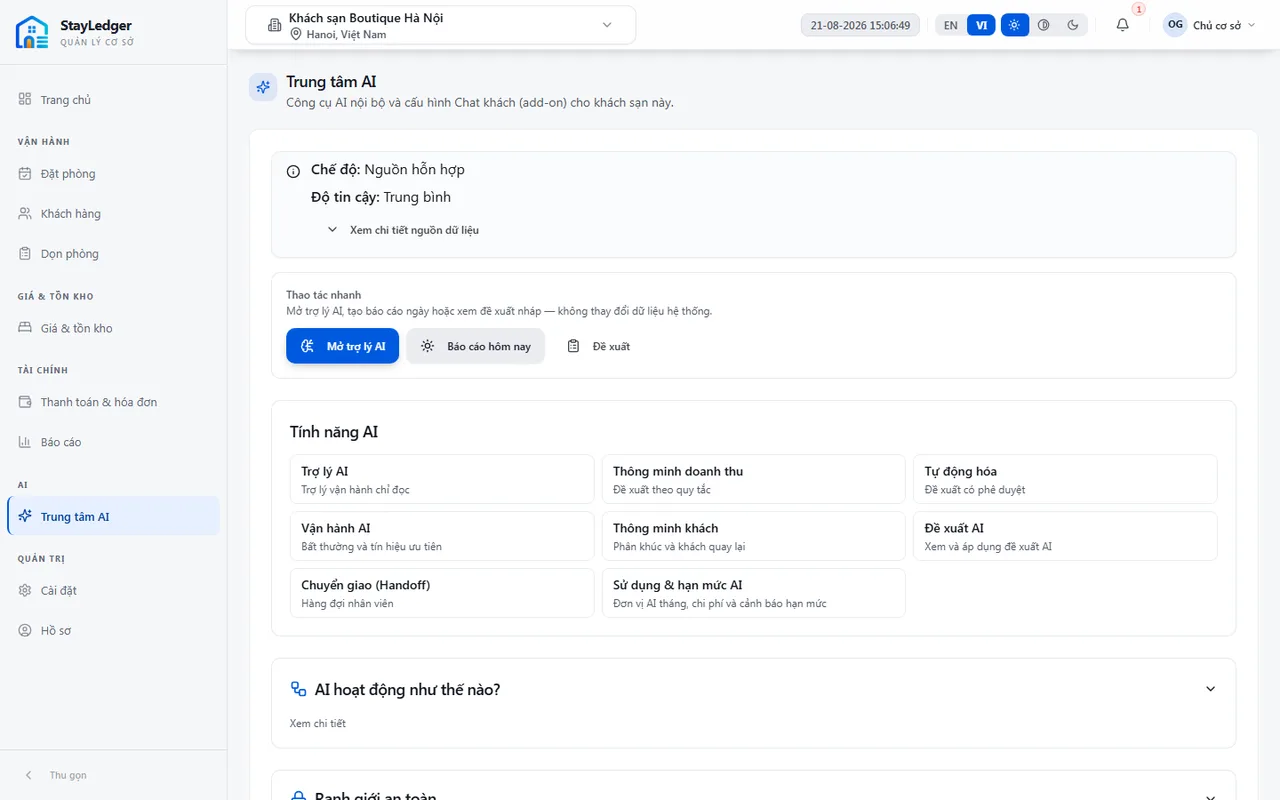Open the Đề xuất AI feature card
This screenshot has height=800, width=1280.
[1065, 536]
